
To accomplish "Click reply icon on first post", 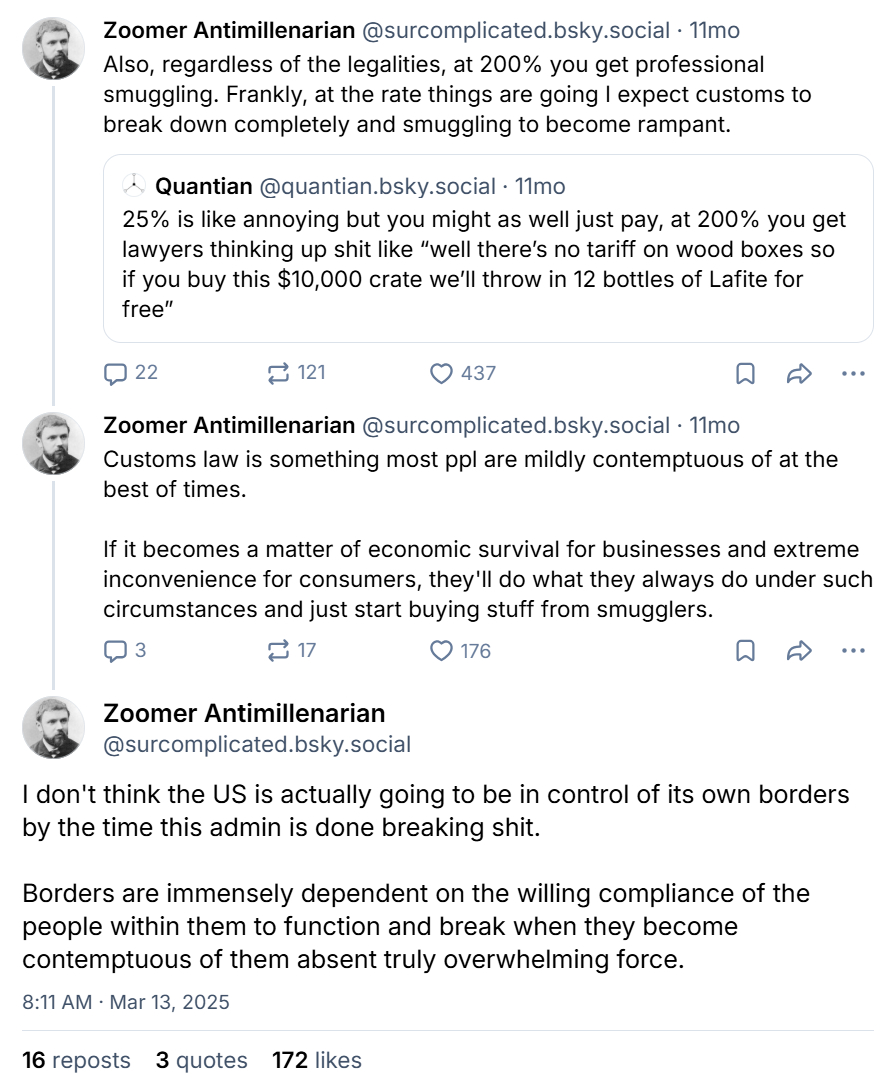I will (117, 373).
